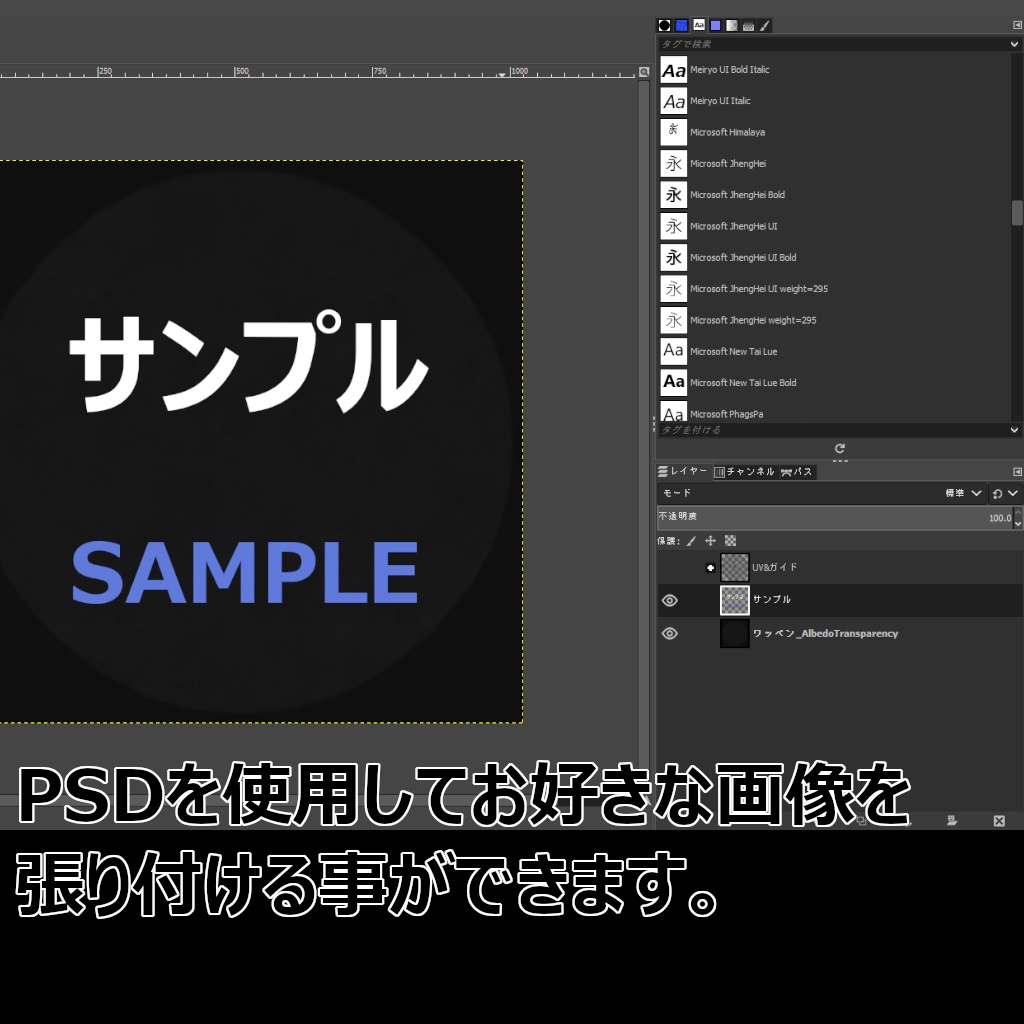The image size is (1024, 1024).
Task: Enable lock position and size
Action: pos(711,540)
